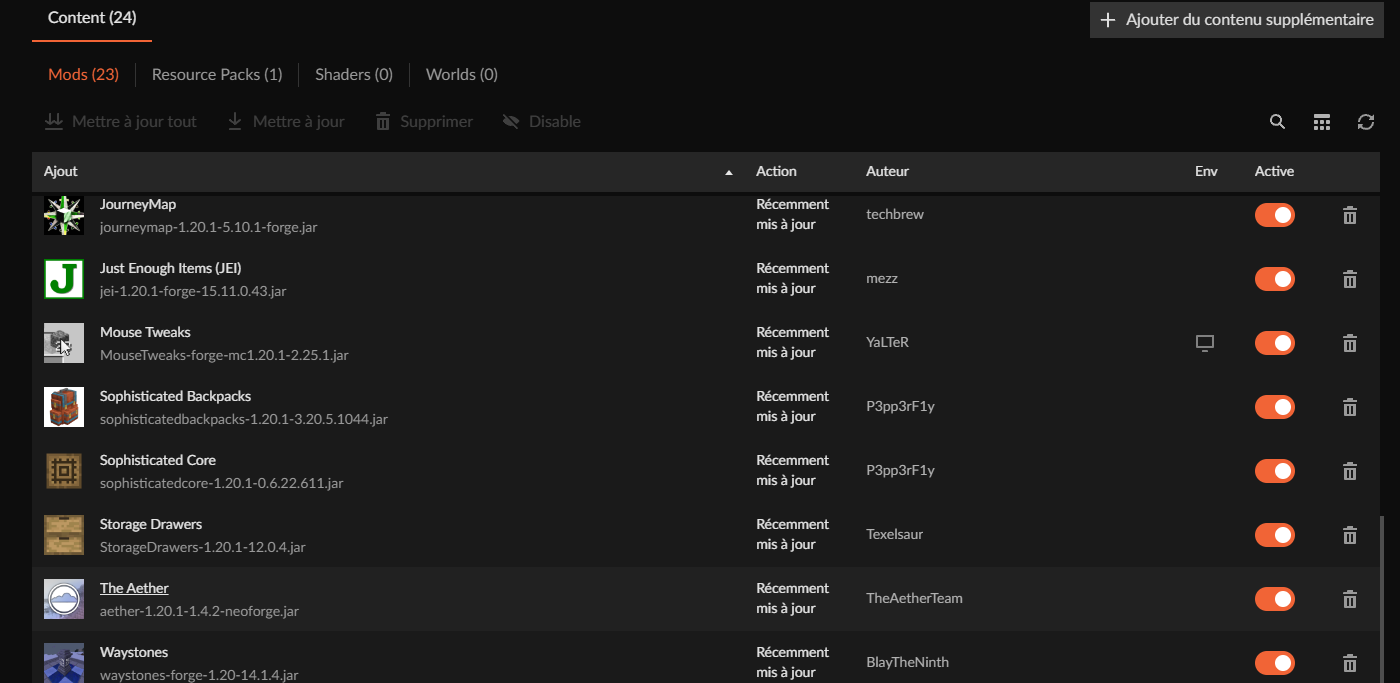The height and width of the screenshot is (683, 1400).
Task: Deactivate The Aether mod toggle
Action: 1275,599
